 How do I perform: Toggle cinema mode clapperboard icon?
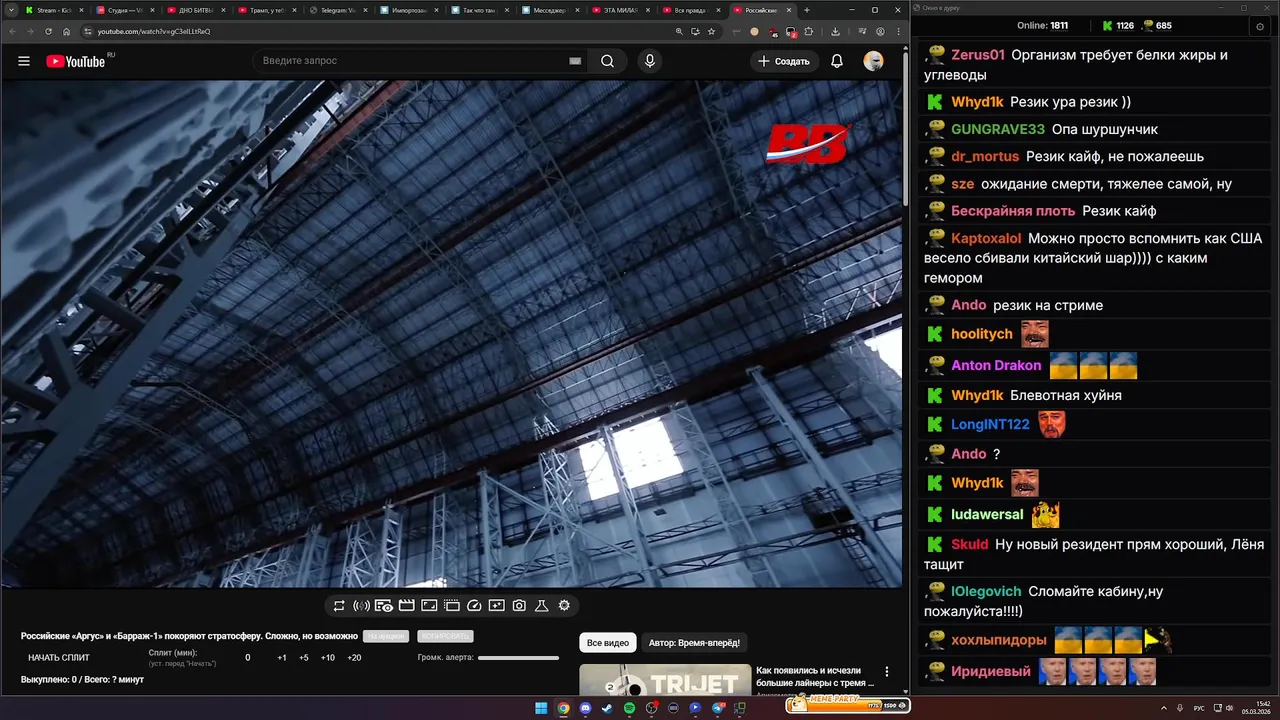point(406,605)
